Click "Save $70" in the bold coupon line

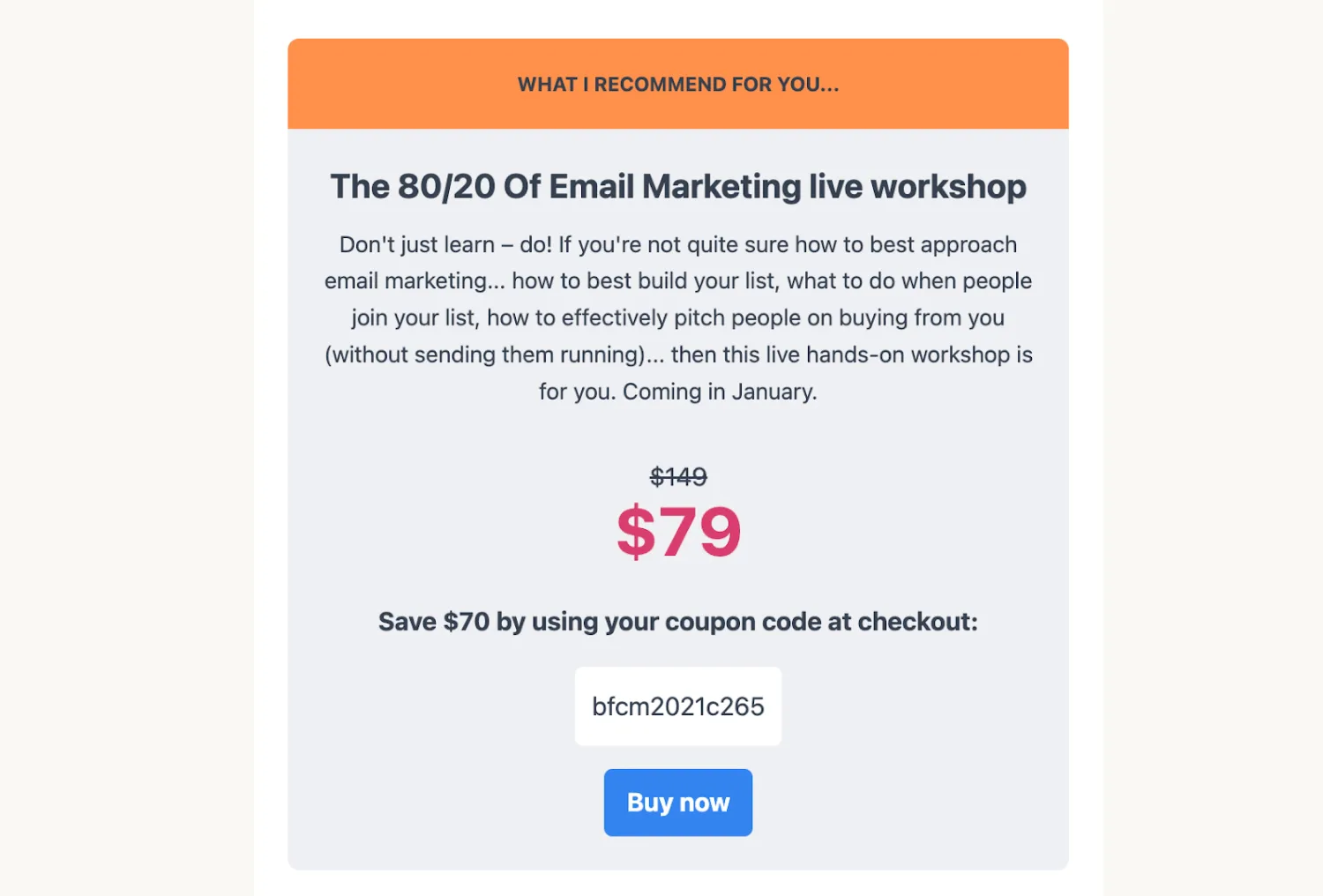(x=433, y=622)
